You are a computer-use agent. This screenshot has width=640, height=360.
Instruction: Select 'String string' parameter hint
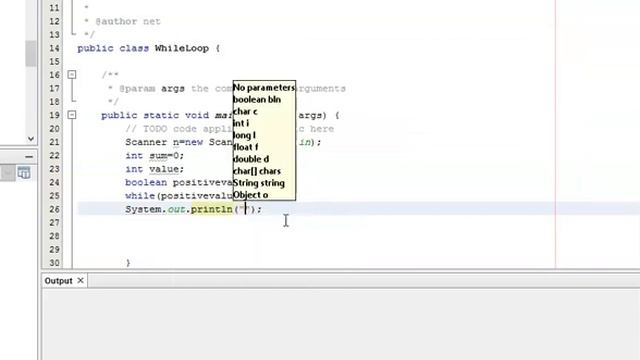[259, 183]
